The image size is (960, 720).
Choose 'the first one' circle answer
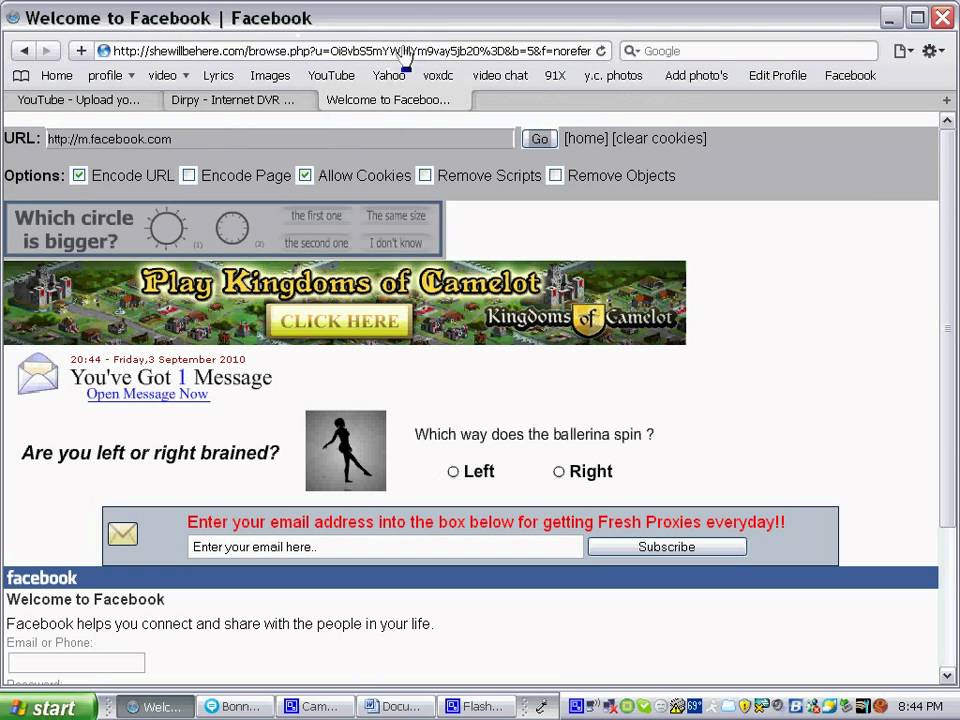[317, 216]
